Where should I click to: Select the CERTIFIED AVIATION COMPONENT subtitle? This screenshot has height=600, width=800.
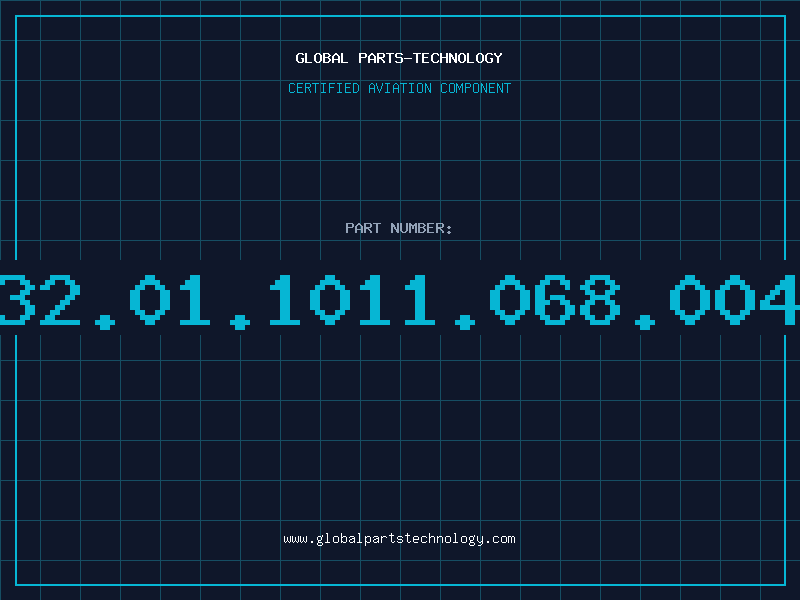pos(399,88)
